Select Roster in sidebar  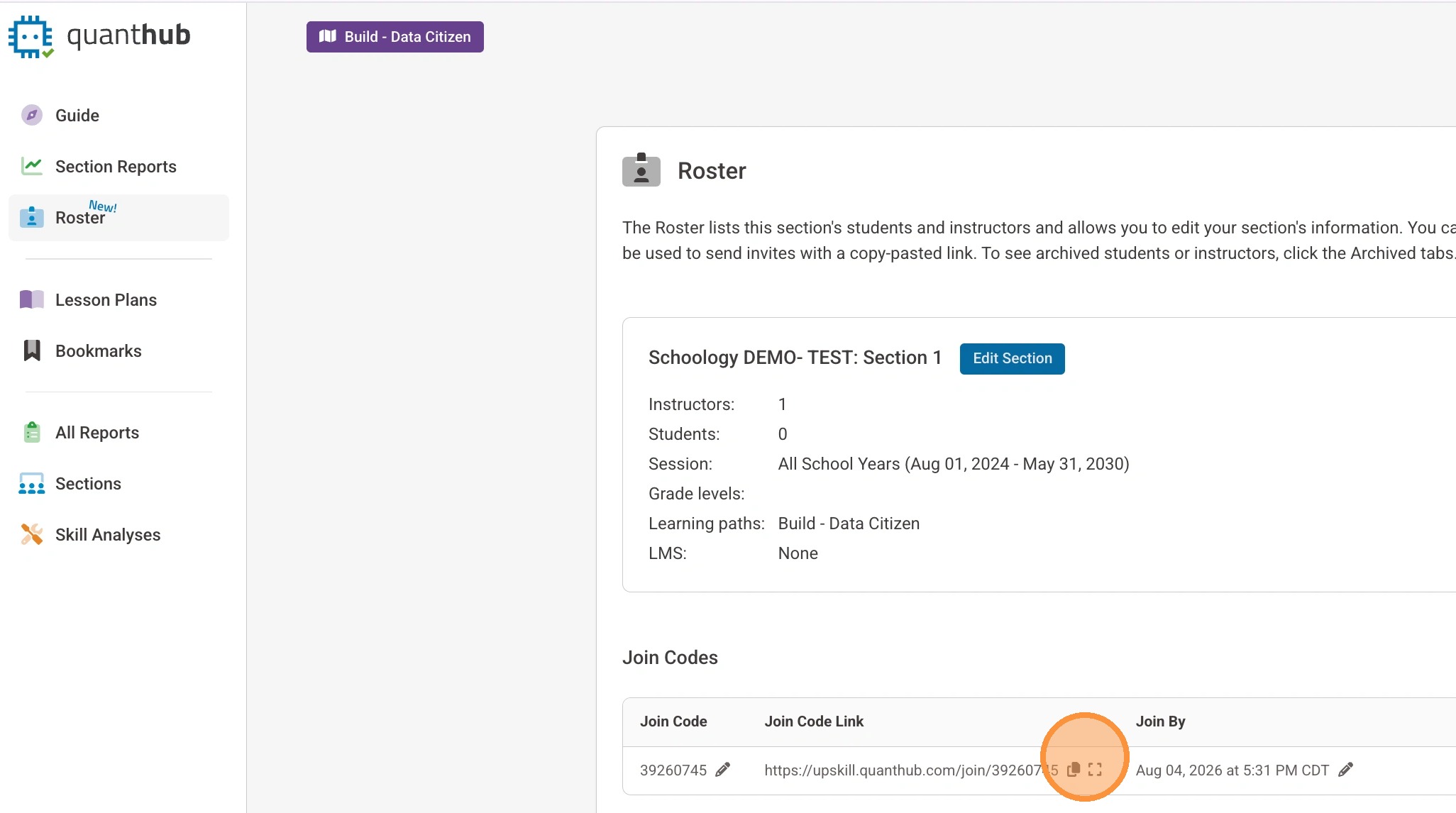[x=79, y=218]
